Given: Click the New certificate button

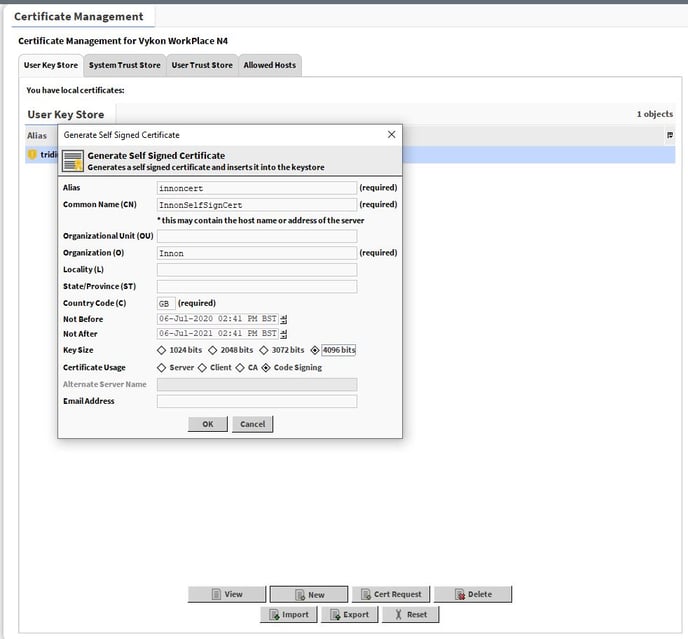Looking at the screenshot, I should 309,594.
